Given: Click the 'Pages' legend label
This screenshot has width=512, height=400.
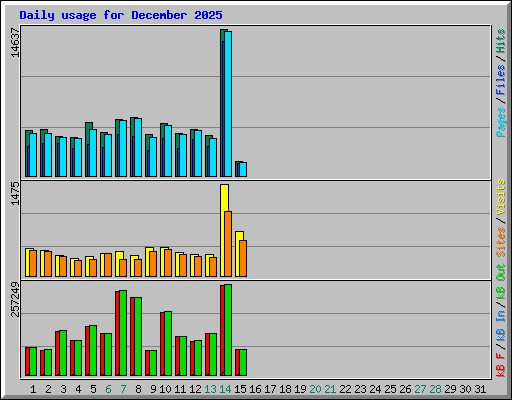Looking at the screenshot, I should click(x=501, y=122).
